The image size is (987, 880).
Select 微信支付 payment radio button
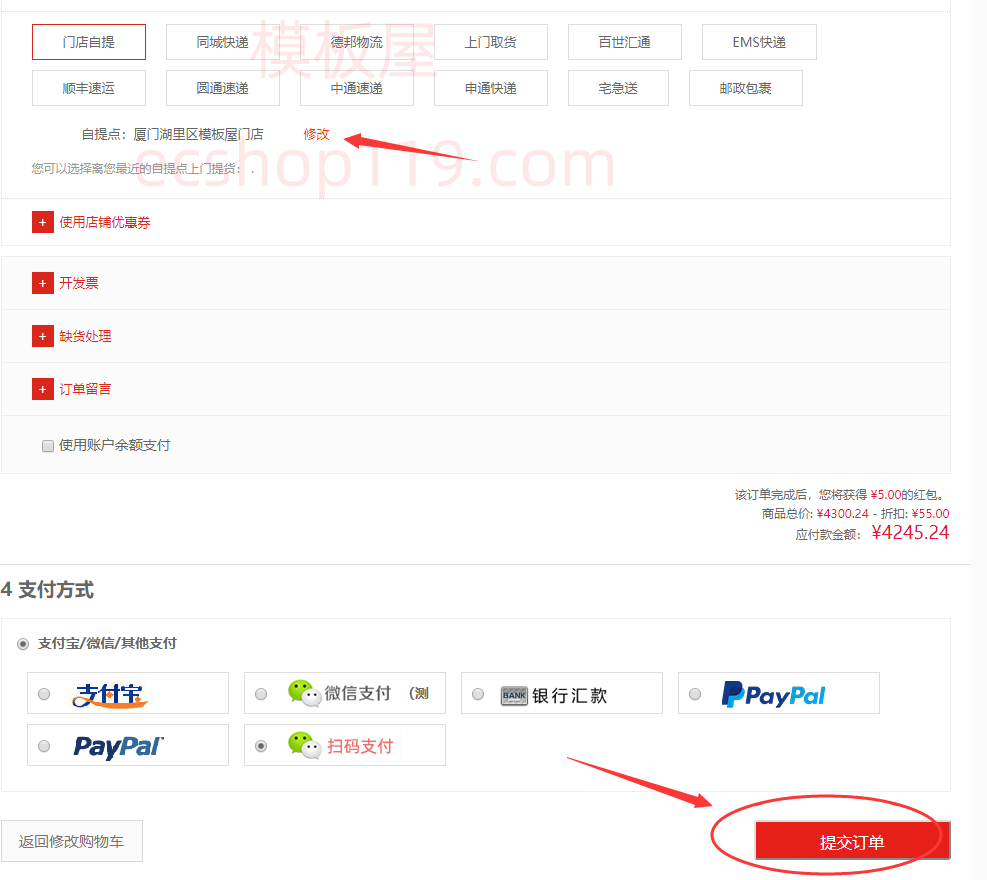click(x=261, y=694)
